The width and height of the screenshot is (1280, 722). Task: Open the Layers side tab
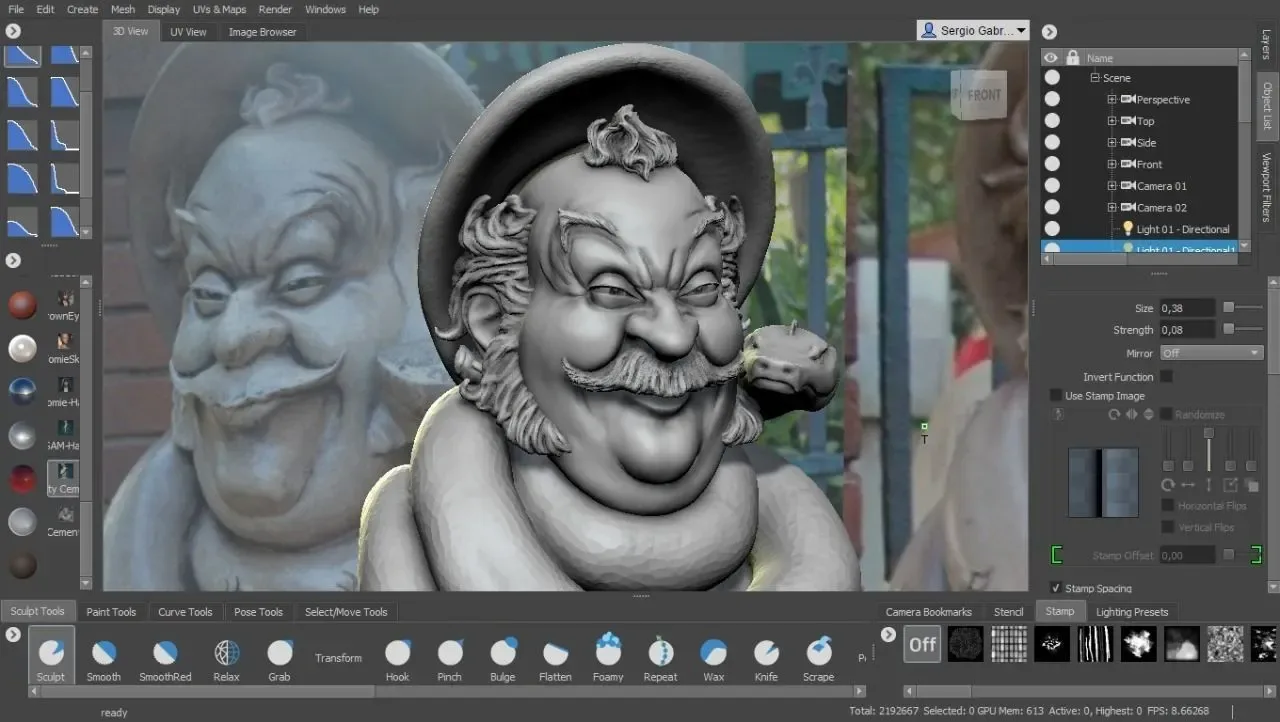[1266, 45]
